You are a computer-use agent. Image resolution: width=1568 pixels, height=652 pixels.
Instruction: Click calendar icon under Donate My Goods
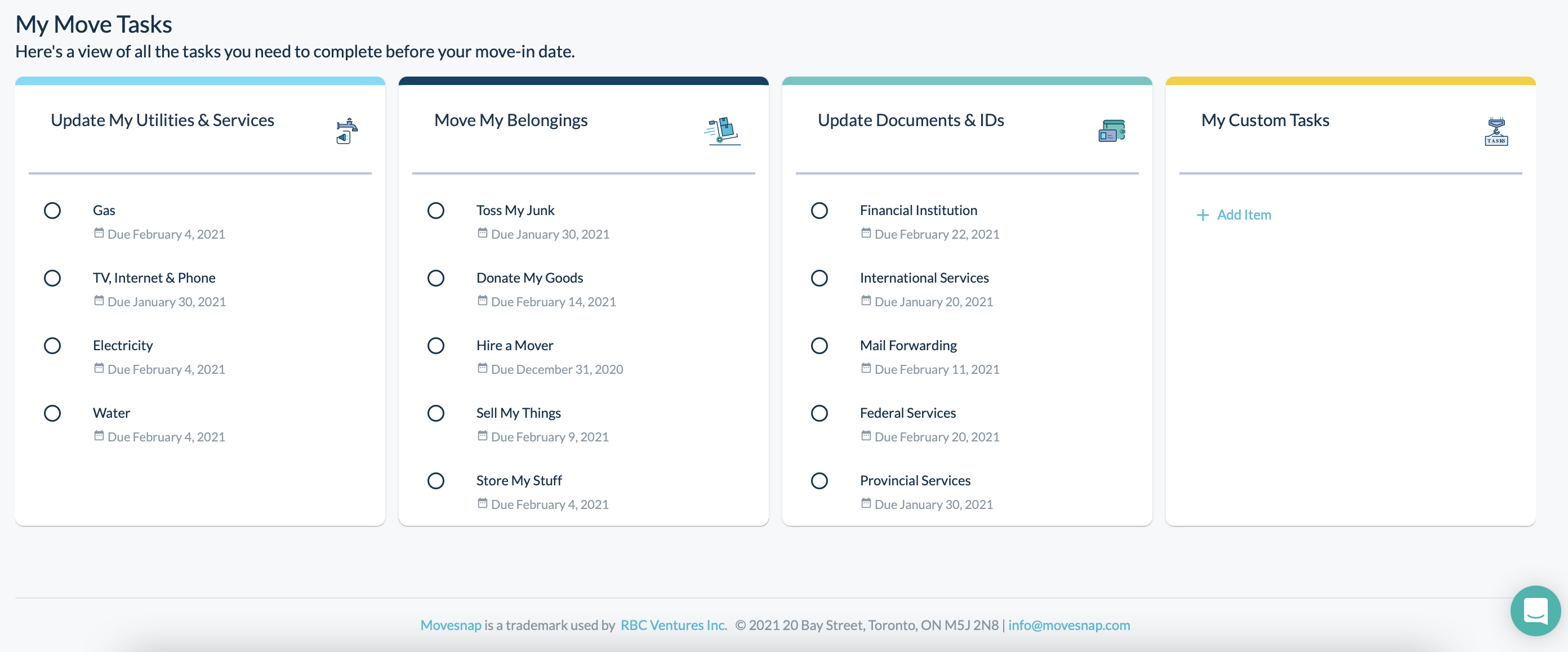tap(482, 301)
